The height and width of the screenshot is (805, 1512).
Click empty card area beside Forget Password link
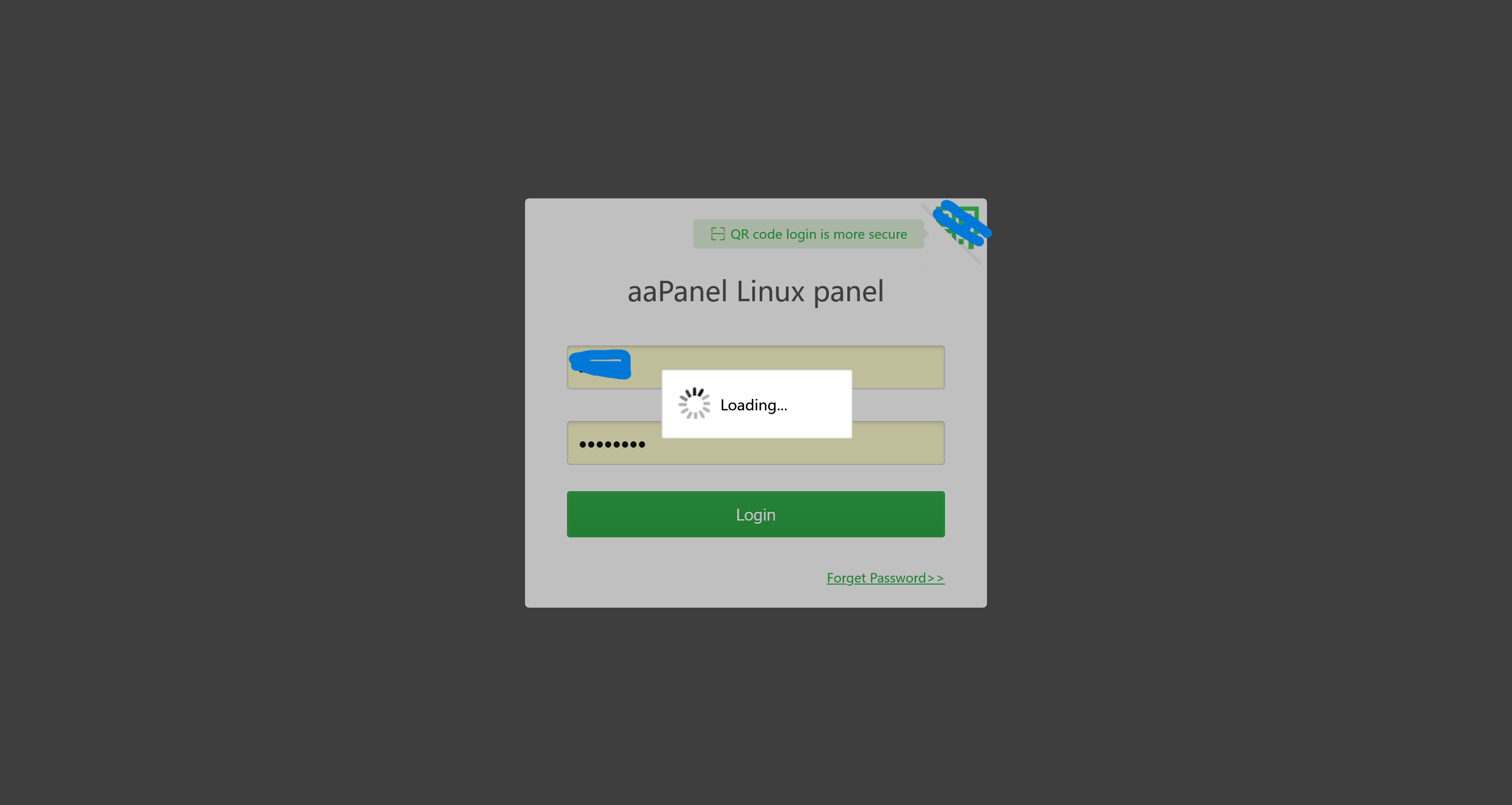[675, 578]
